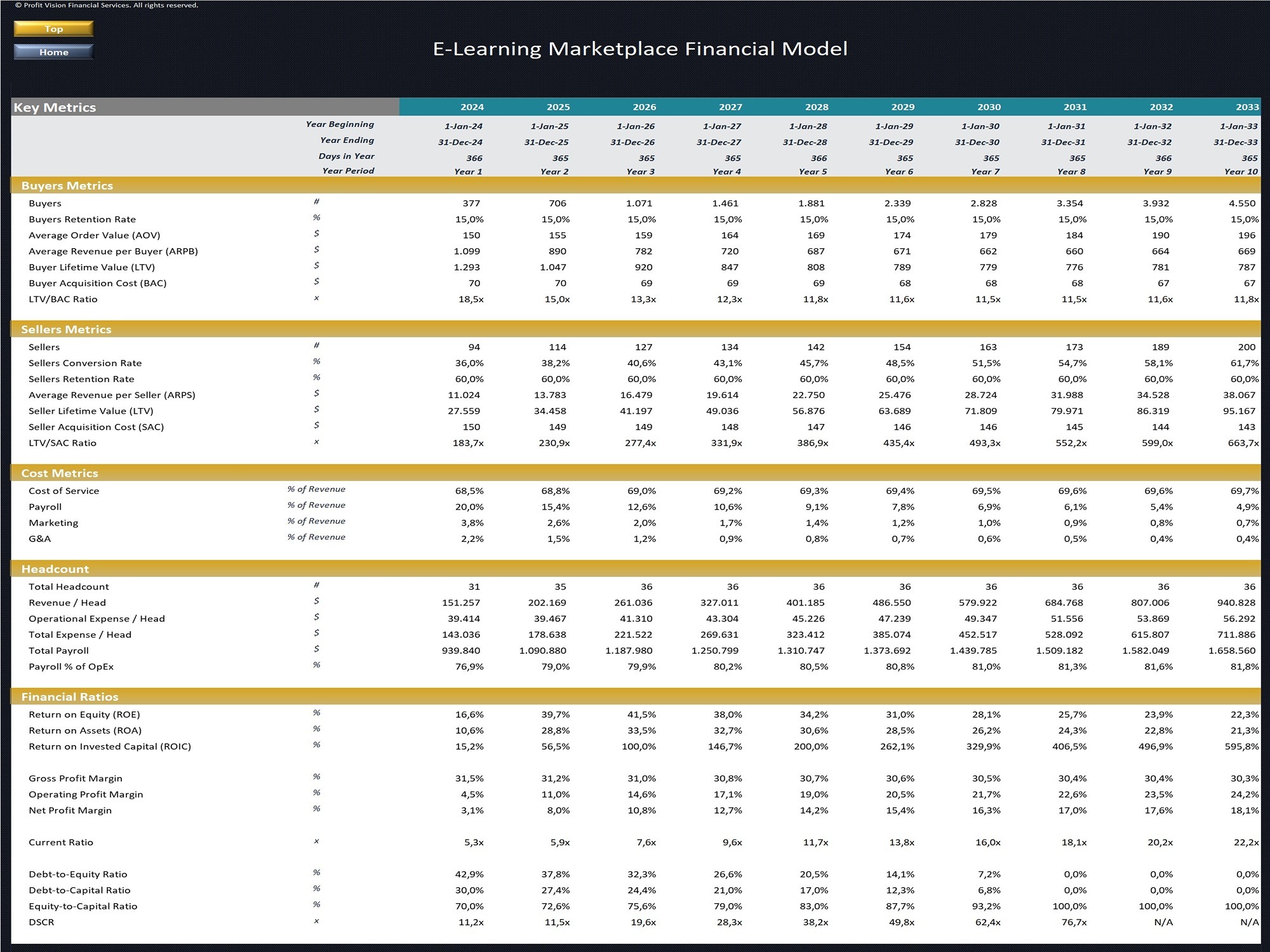Click the LTV/BAC Ratio row label

coord(63,299)
